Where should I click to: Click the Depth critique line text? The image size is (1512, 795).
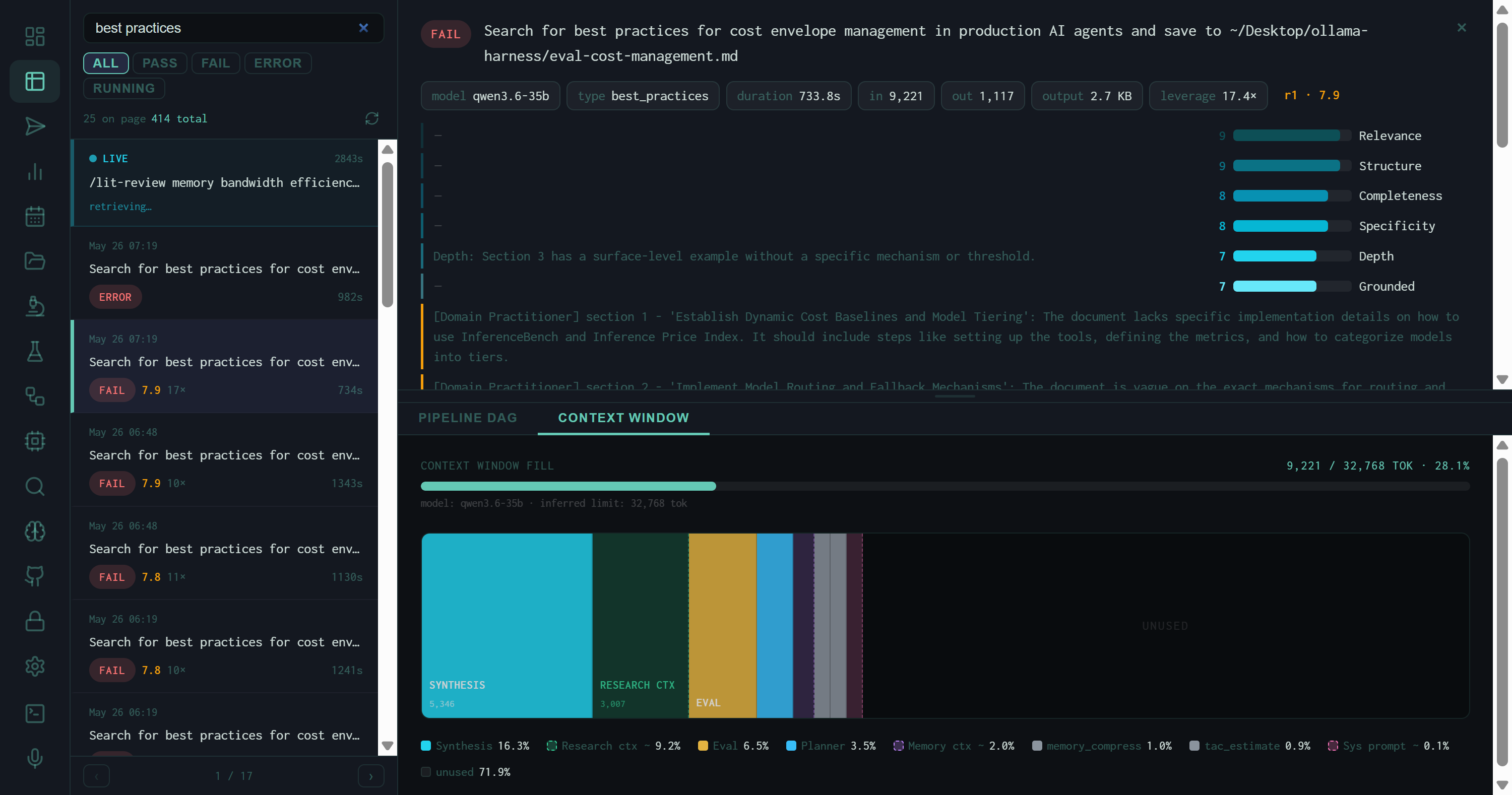point(734,256)
